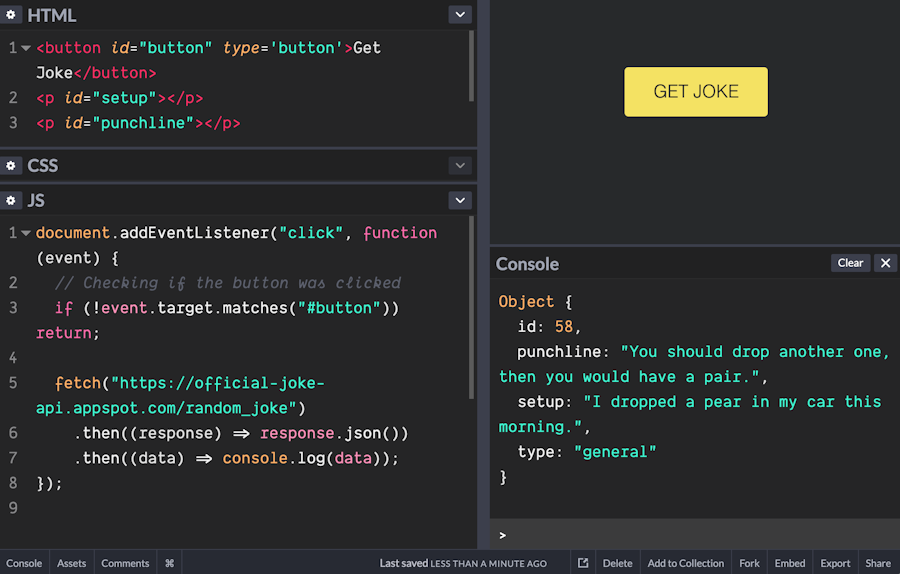900x574 pixels.
Task: Open CSS editor settings gear
Action: 12,166
